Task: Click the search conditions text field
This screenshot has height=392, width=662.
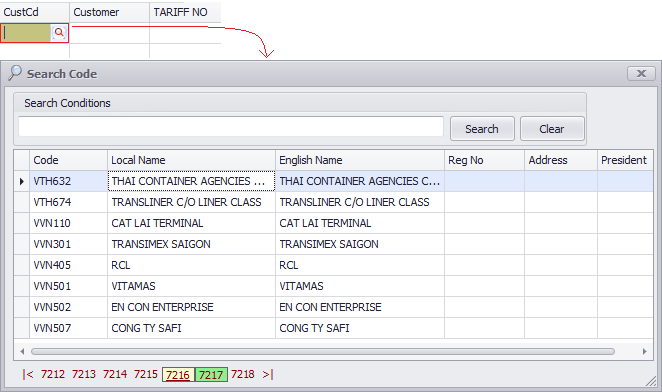Action: (x=231, y=127)
